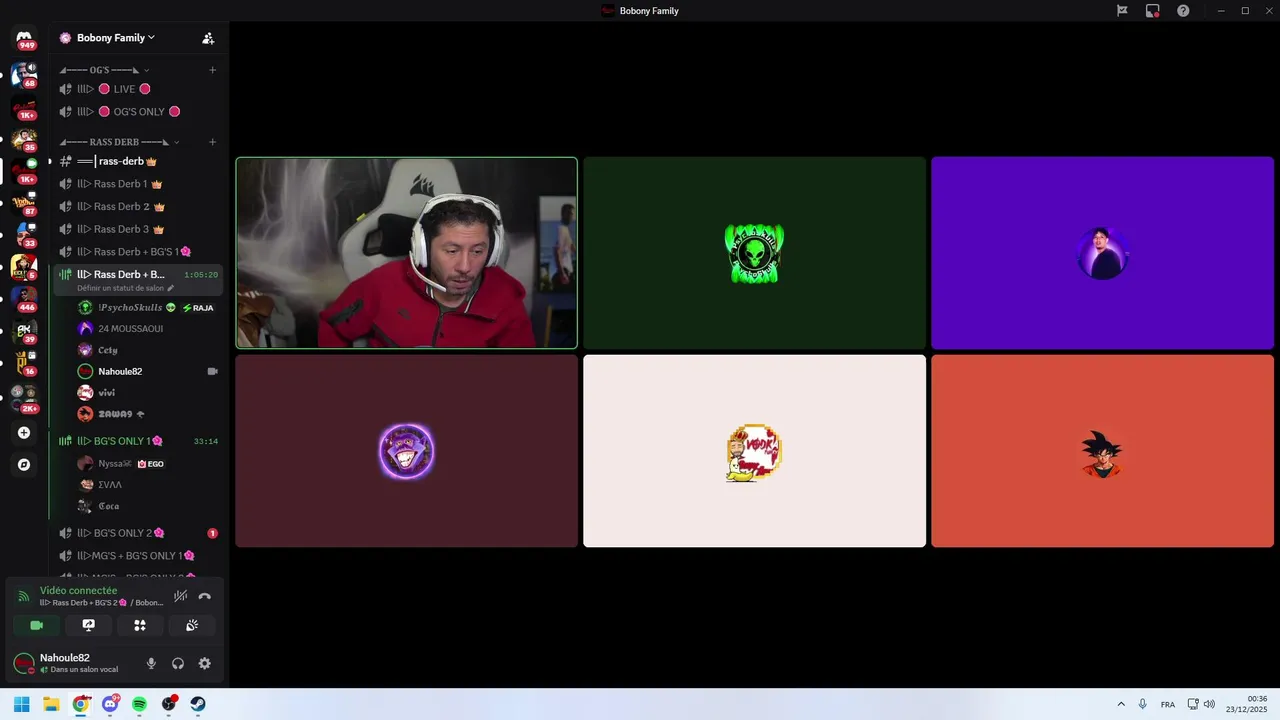Join BG'S ONLY 2 voice channel
This screenshot has width=1280, height=720.
click(138, 533)
